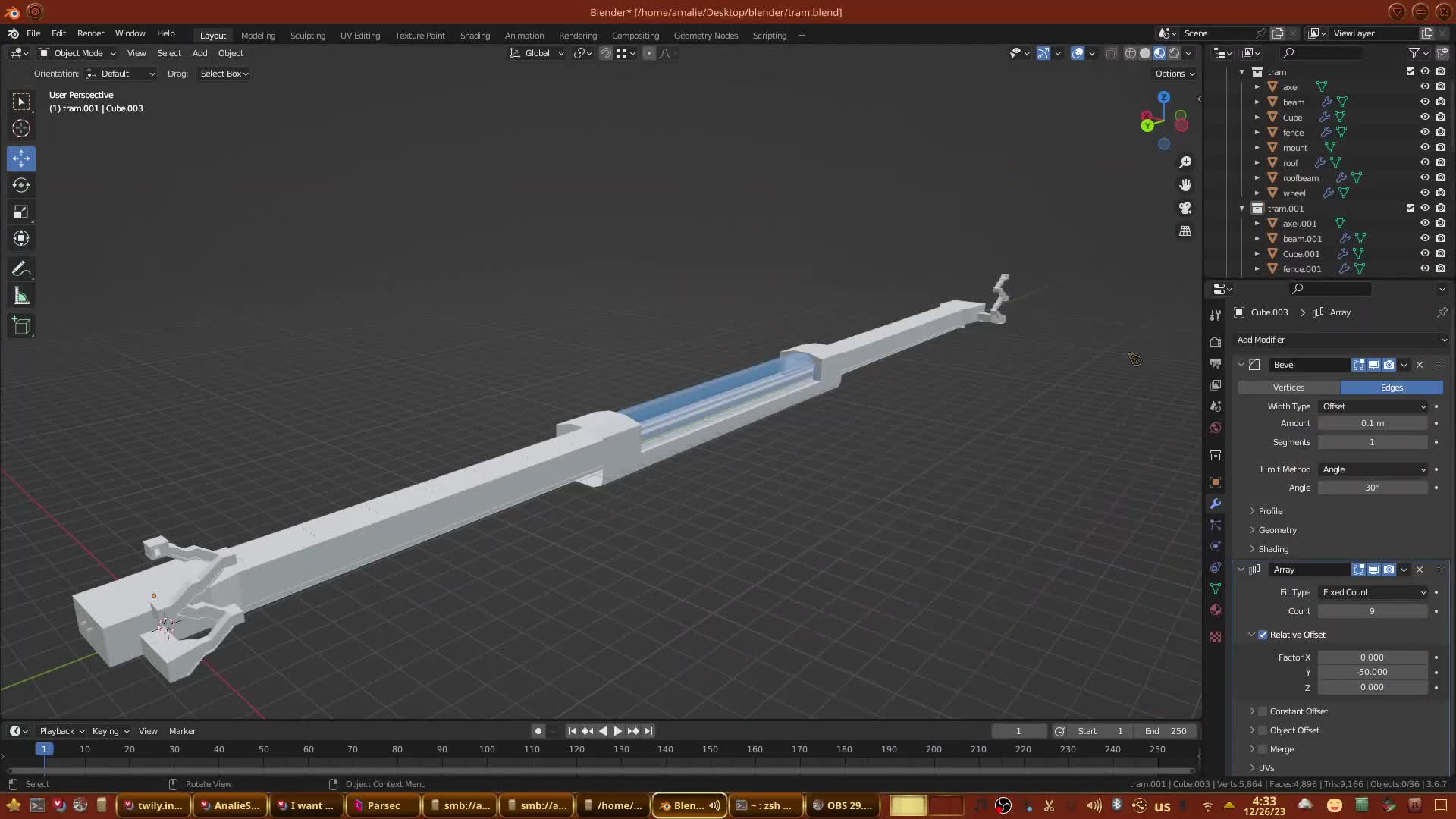Viewport: 1456px width, 819px height.
Task: Click frame 100 on the timeline
Action: coord(487,749)
